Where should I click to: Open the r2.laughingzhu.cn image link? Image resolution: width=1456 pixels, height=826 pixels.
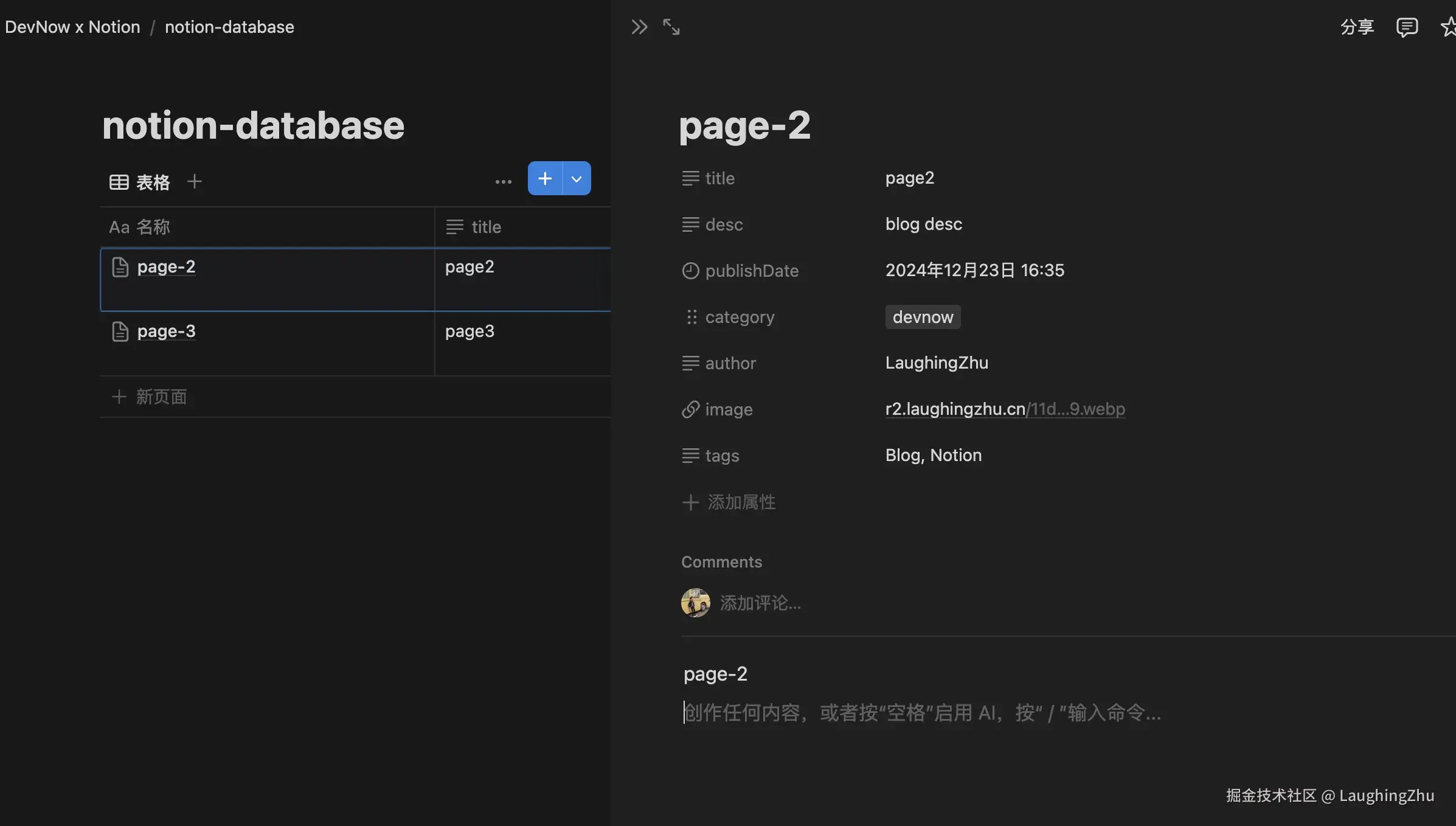coord(1005,409)
